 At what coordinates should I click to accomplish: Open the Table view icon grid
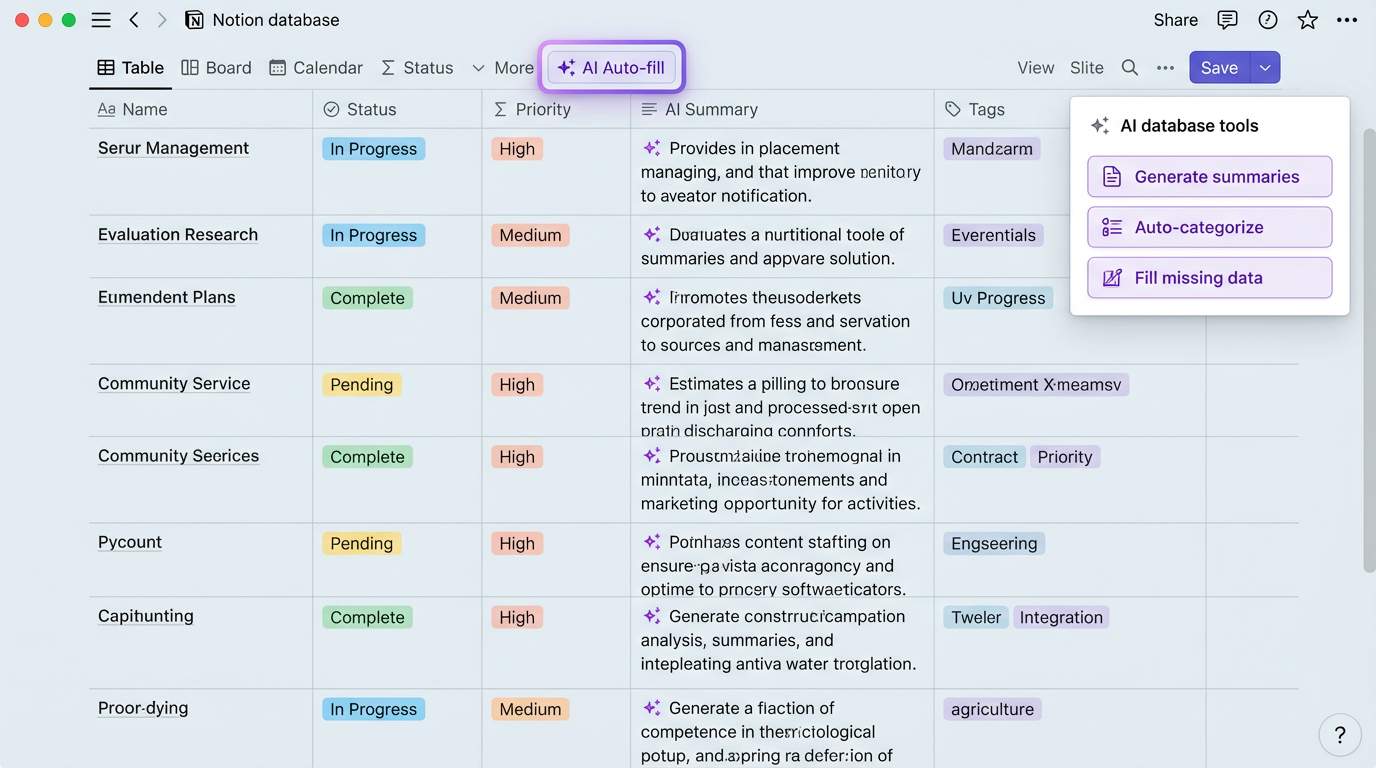[x=106, y=67]
